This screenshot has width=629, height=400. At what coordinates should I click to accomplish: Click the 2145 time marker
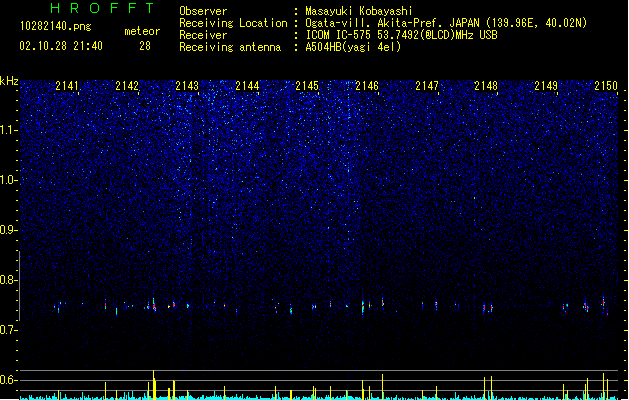[x=307, y=86]
